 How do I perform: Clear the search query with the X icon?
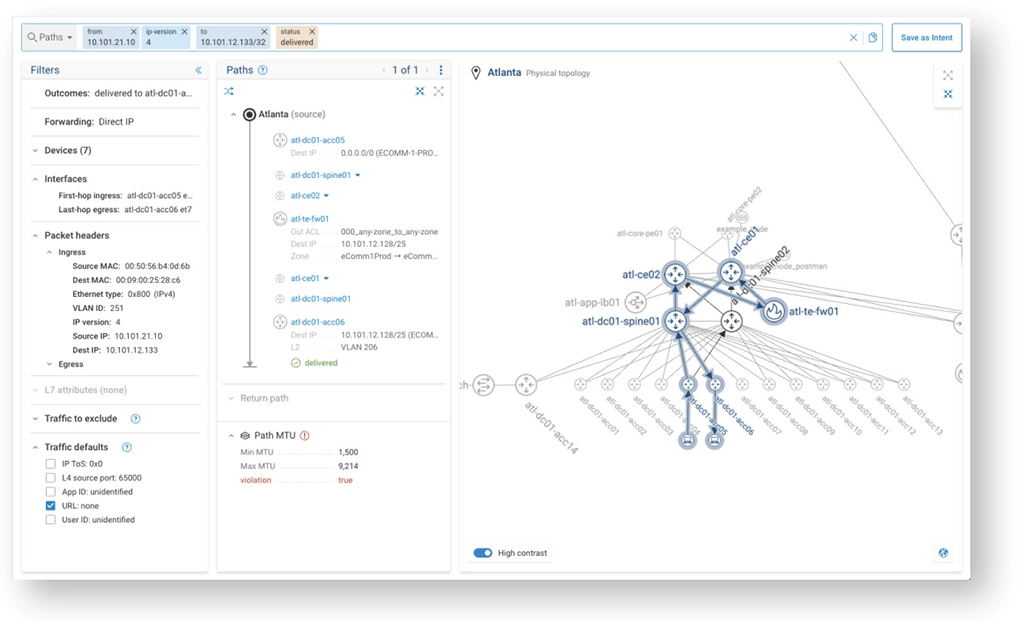pyautogui.click(x=853, y=38)
